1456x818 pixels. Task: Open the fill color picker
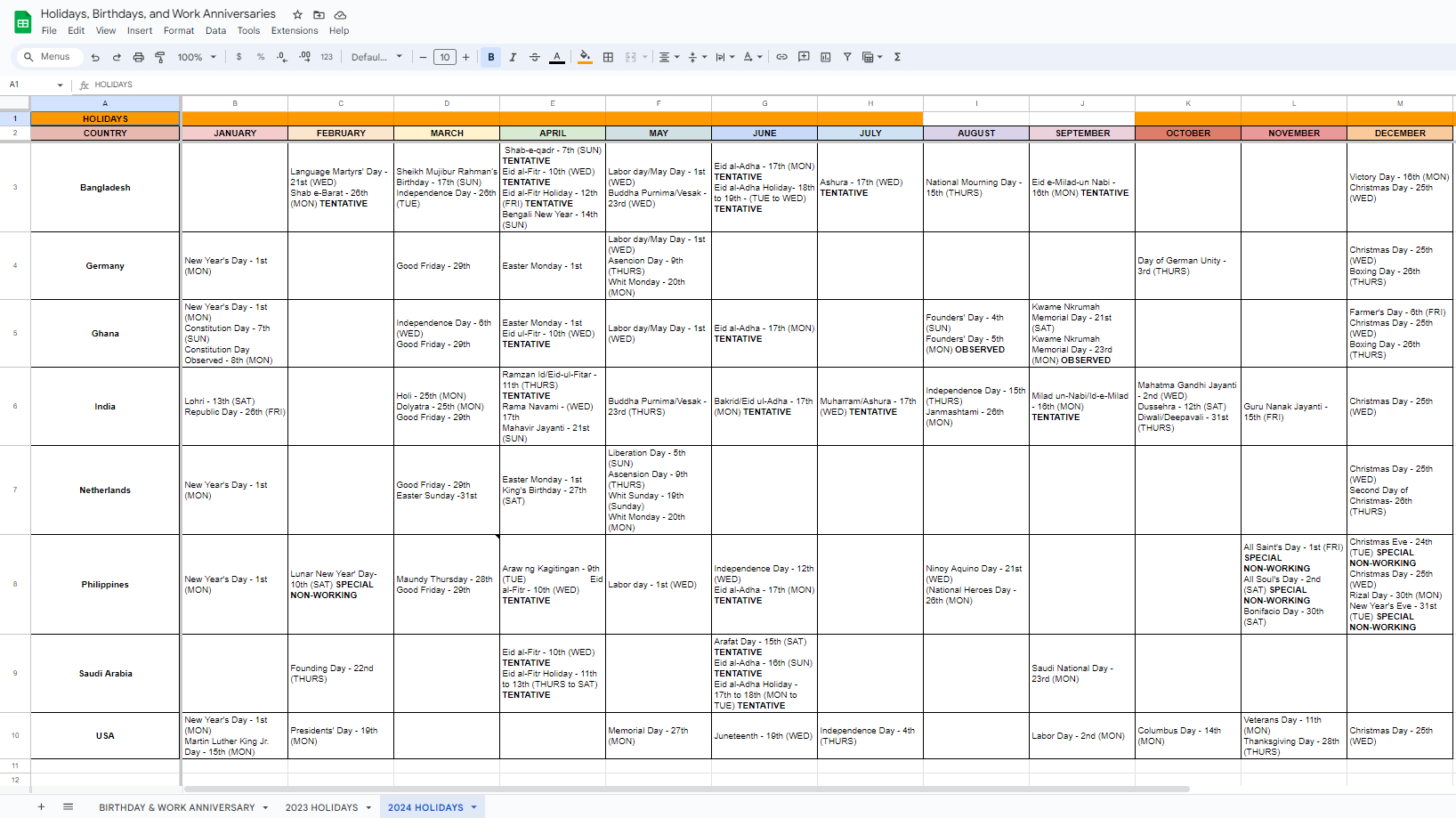pos(585,57)
